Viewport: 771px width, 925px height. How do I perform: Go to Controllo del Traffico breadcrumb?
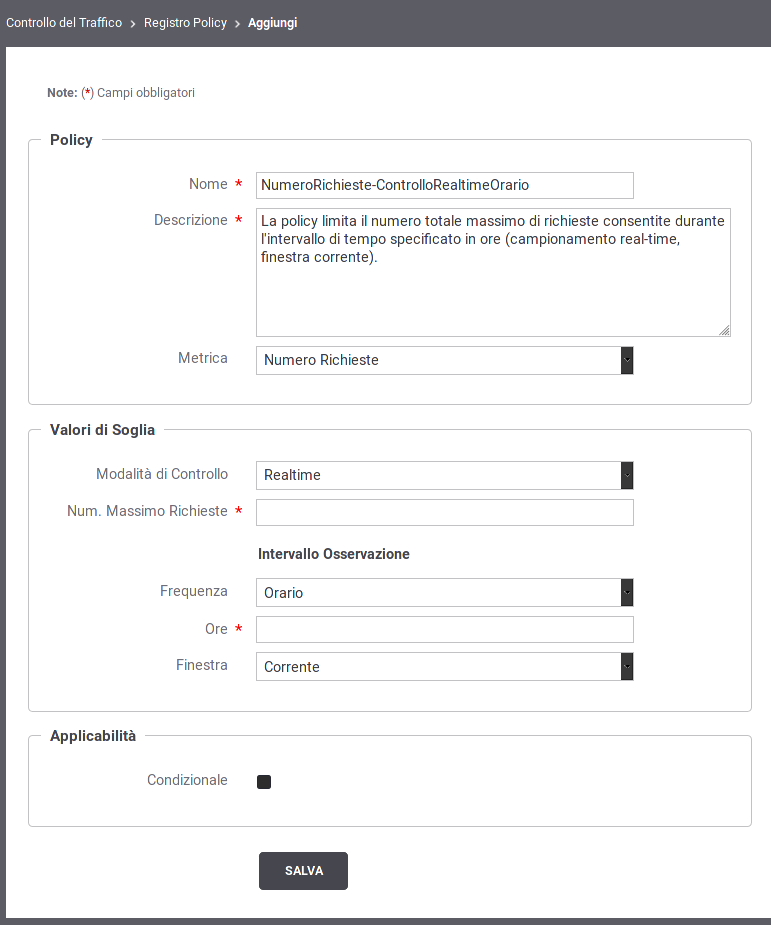click(64, 22)
